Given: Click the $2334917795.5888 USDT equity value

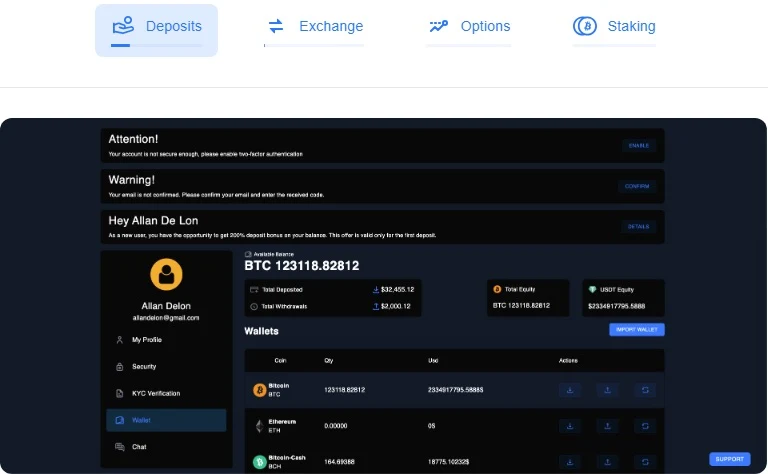Looking at the screenshot, I should (x=617, y=306).
